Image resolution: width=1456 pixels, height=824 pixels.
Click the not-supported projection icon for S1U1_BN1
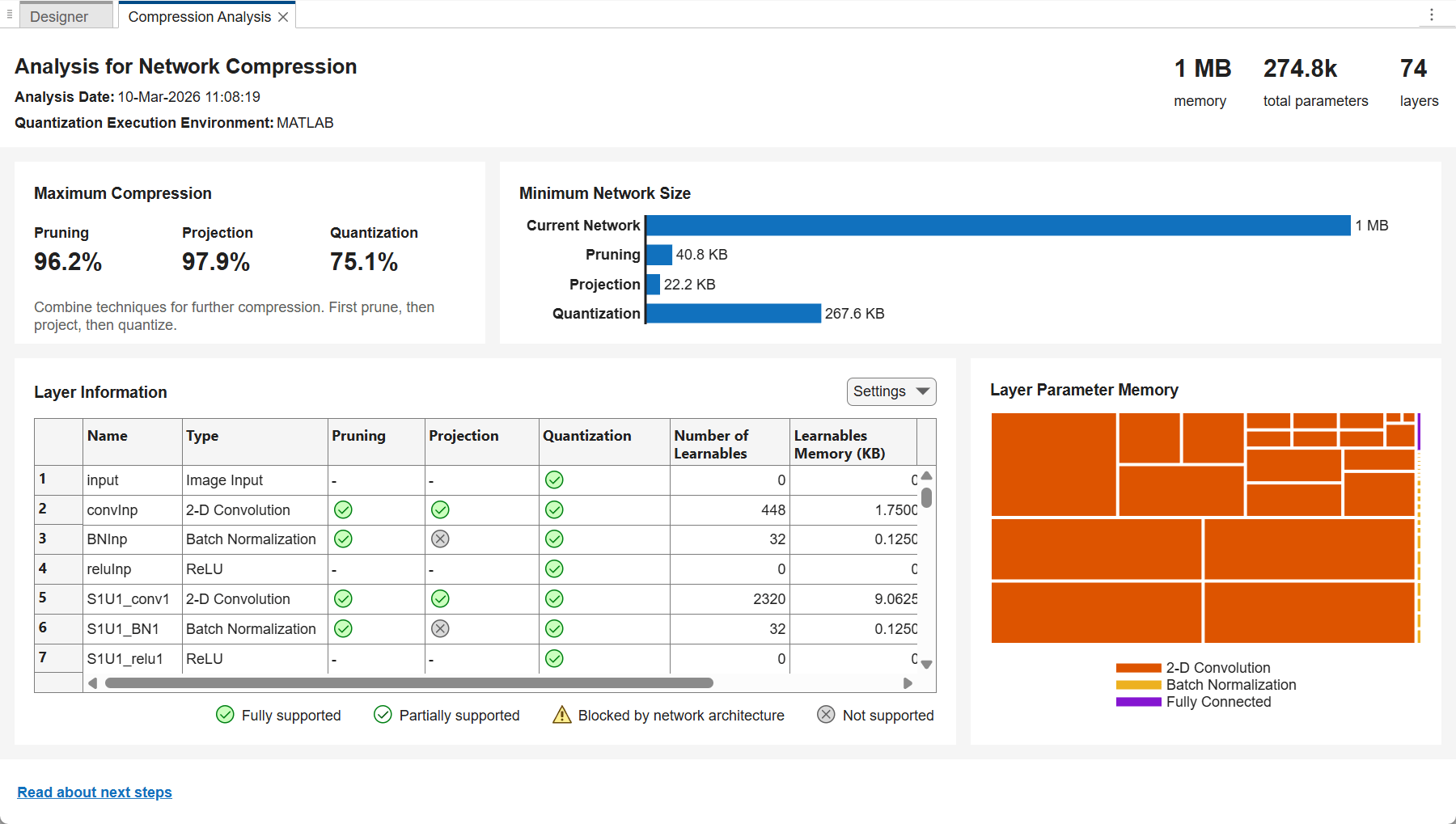(440, 628)
